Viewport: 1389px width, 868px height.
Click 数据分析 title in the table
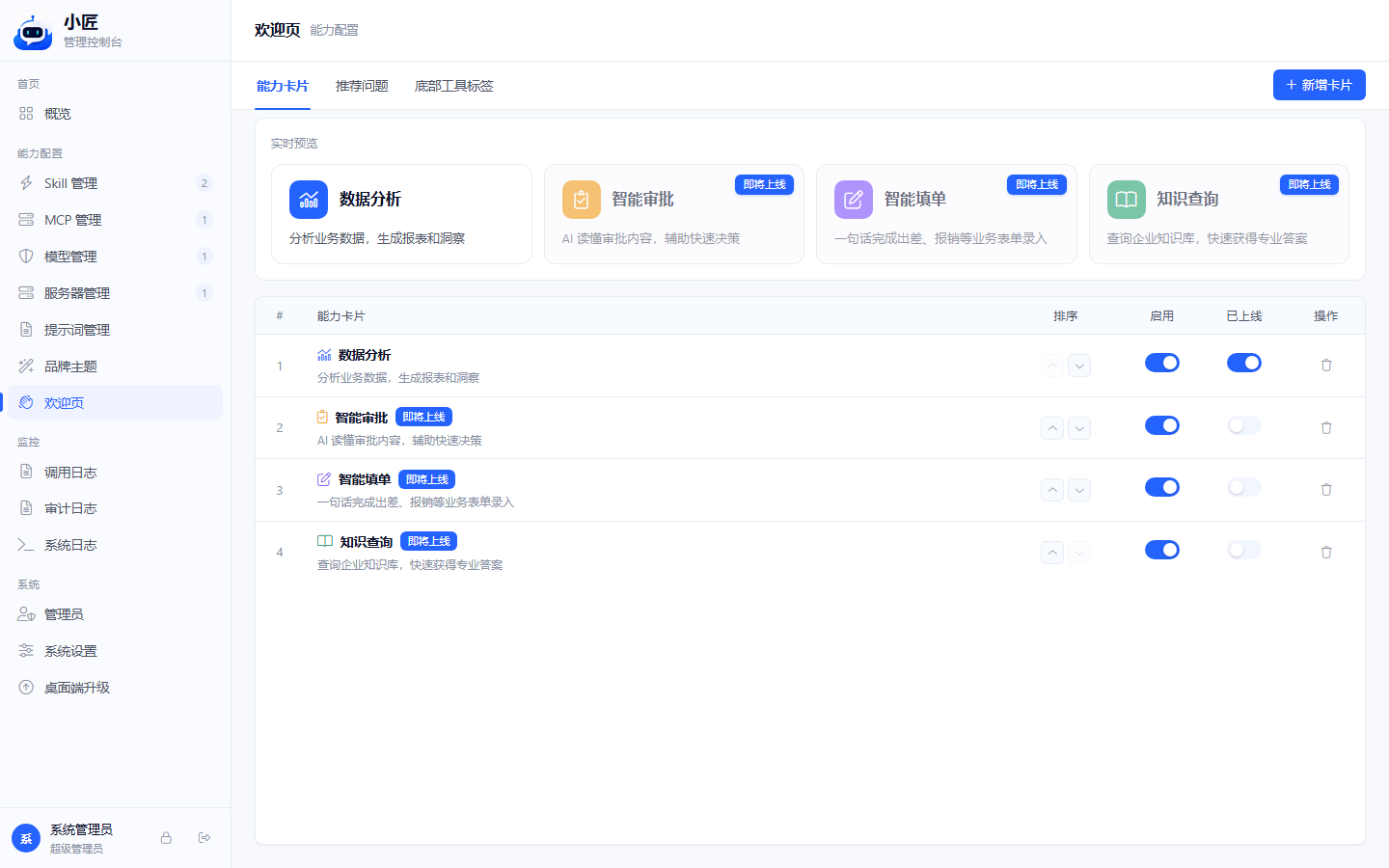tap(365, 355)
